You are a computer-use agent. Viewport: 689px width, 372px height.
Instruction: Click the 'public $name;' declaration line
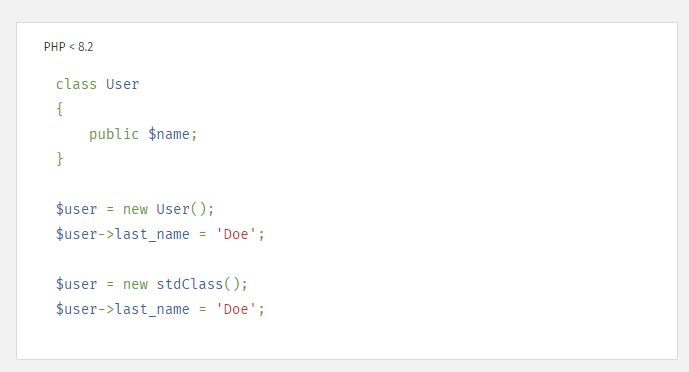point(143,134)
